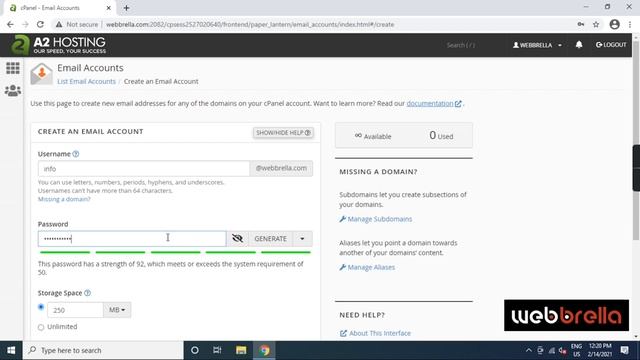Click the 0 Used counter
640x360 pixels.
pos(441,136)
